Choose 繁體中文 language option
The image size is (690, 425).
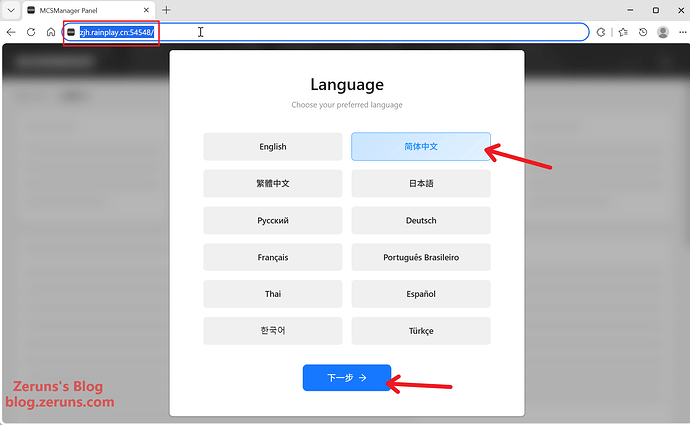(273, 183)
